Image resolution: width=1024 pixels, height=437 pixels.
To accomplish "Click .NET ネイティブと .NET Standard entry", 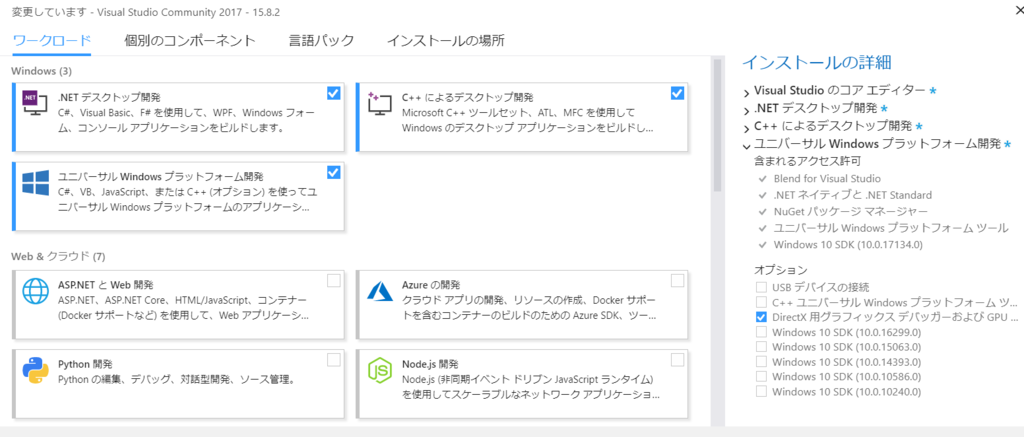I will coord(852,195).
